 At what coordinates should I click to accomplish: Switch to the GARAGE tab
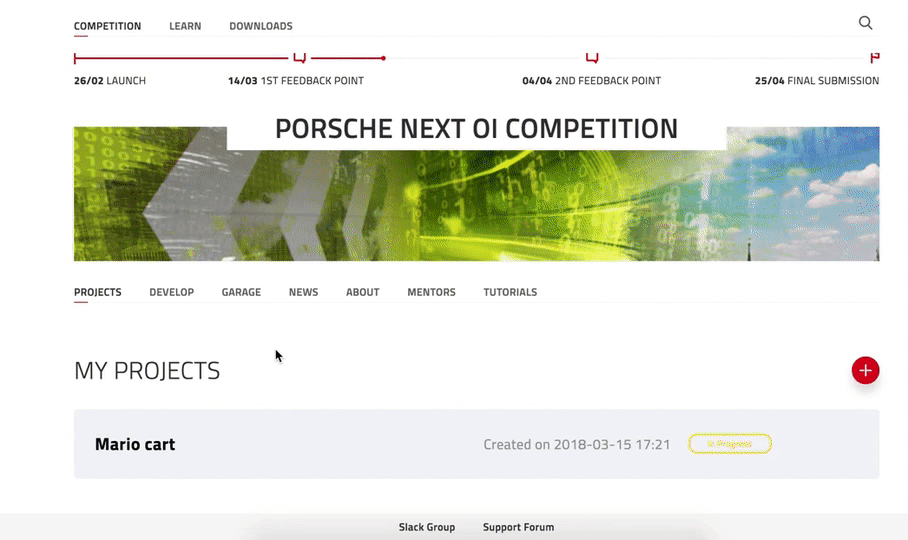point(241,292)
